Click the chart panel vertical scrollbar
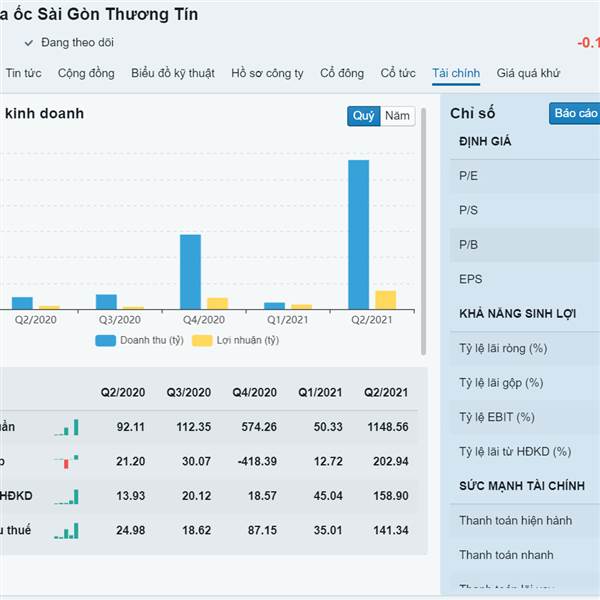 pos(423,232)
